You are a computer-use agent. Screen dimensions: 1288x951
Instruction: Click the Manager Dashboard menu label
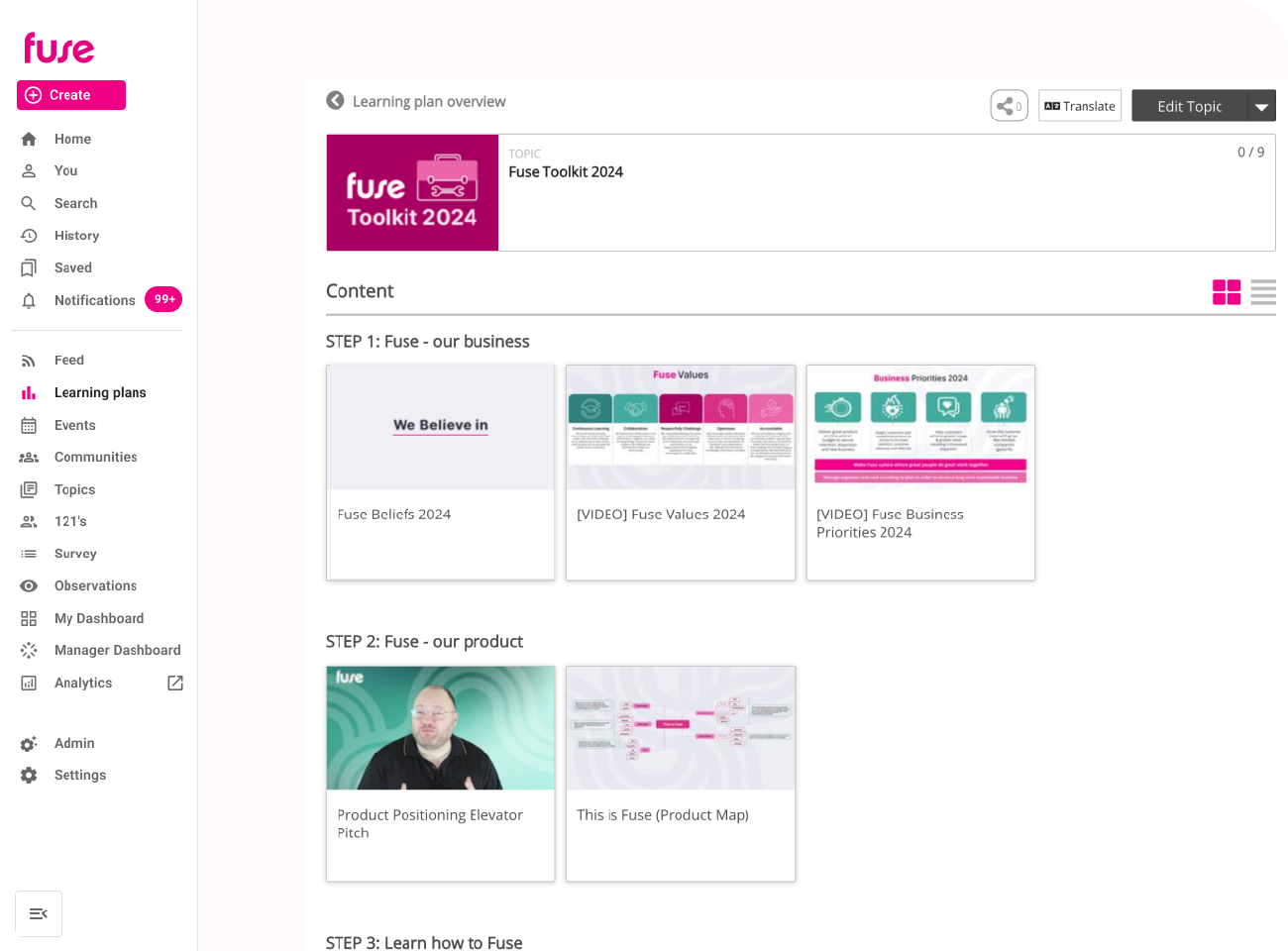(x=118, y=651)
